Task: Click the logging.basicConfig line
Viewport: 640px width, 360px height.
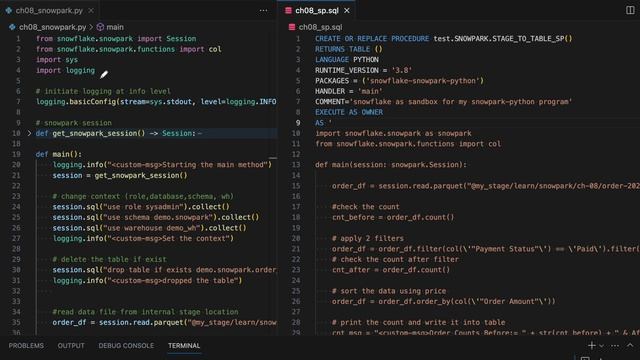Action: point(156,102)
